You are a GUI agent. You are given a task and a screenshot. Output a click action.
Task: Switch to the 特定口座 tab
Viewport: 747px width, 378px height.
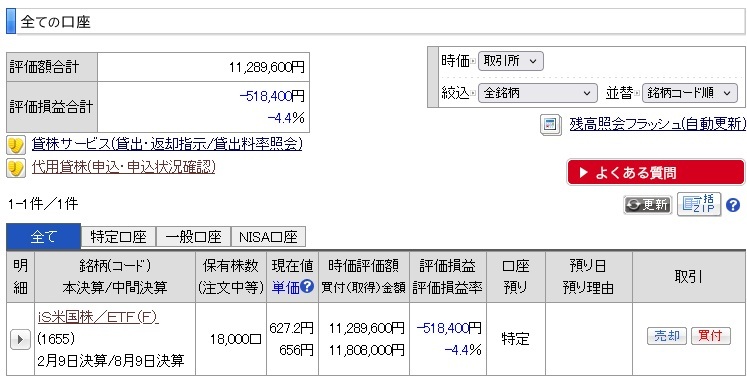(118, 237)
